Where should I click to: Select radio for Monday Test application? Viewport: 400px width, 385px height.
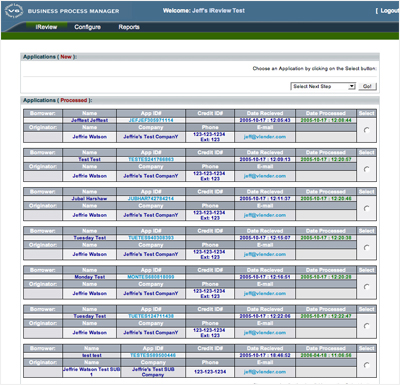pos(367,287)
